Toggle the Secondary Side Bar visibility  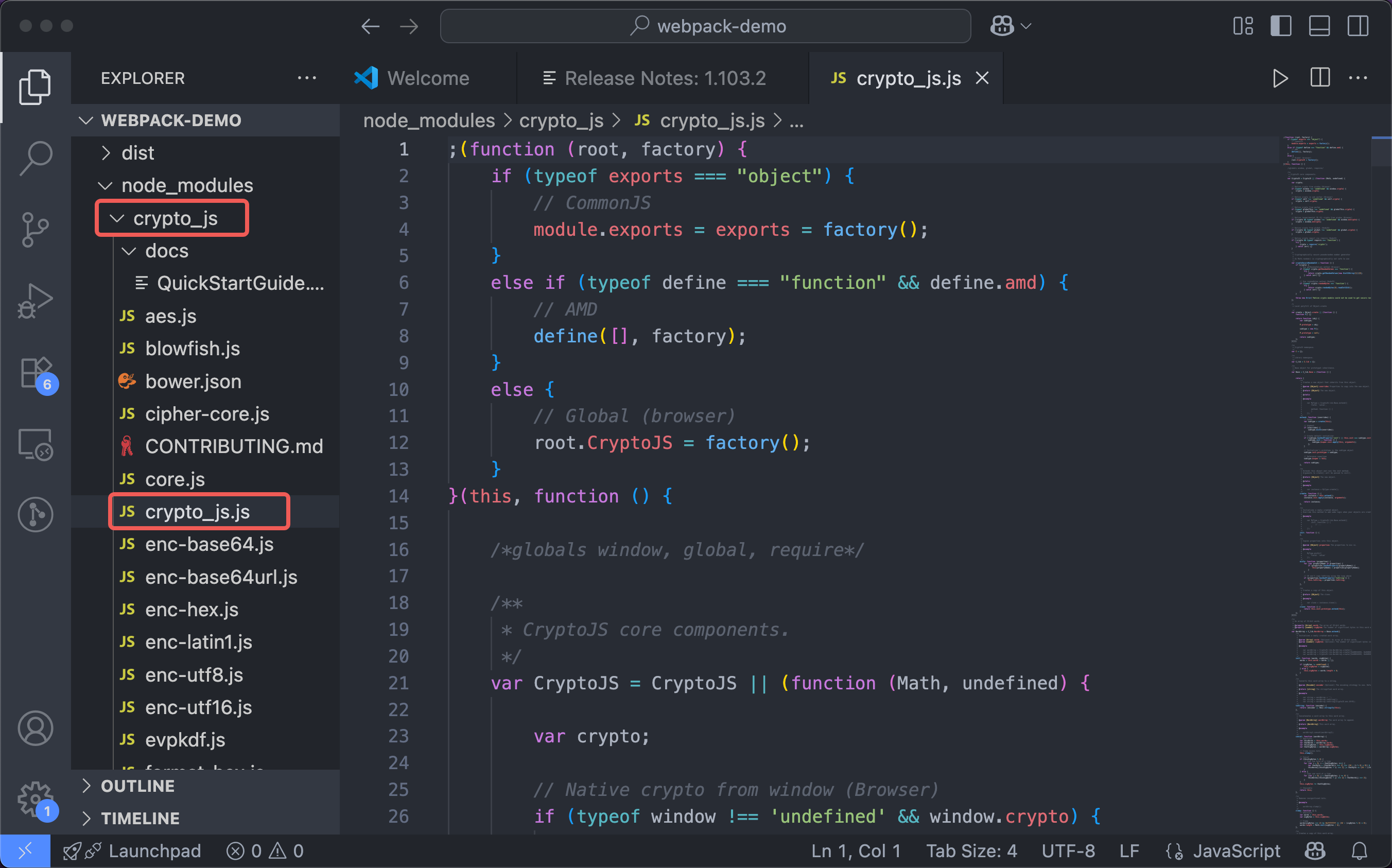pos(1358,26)
